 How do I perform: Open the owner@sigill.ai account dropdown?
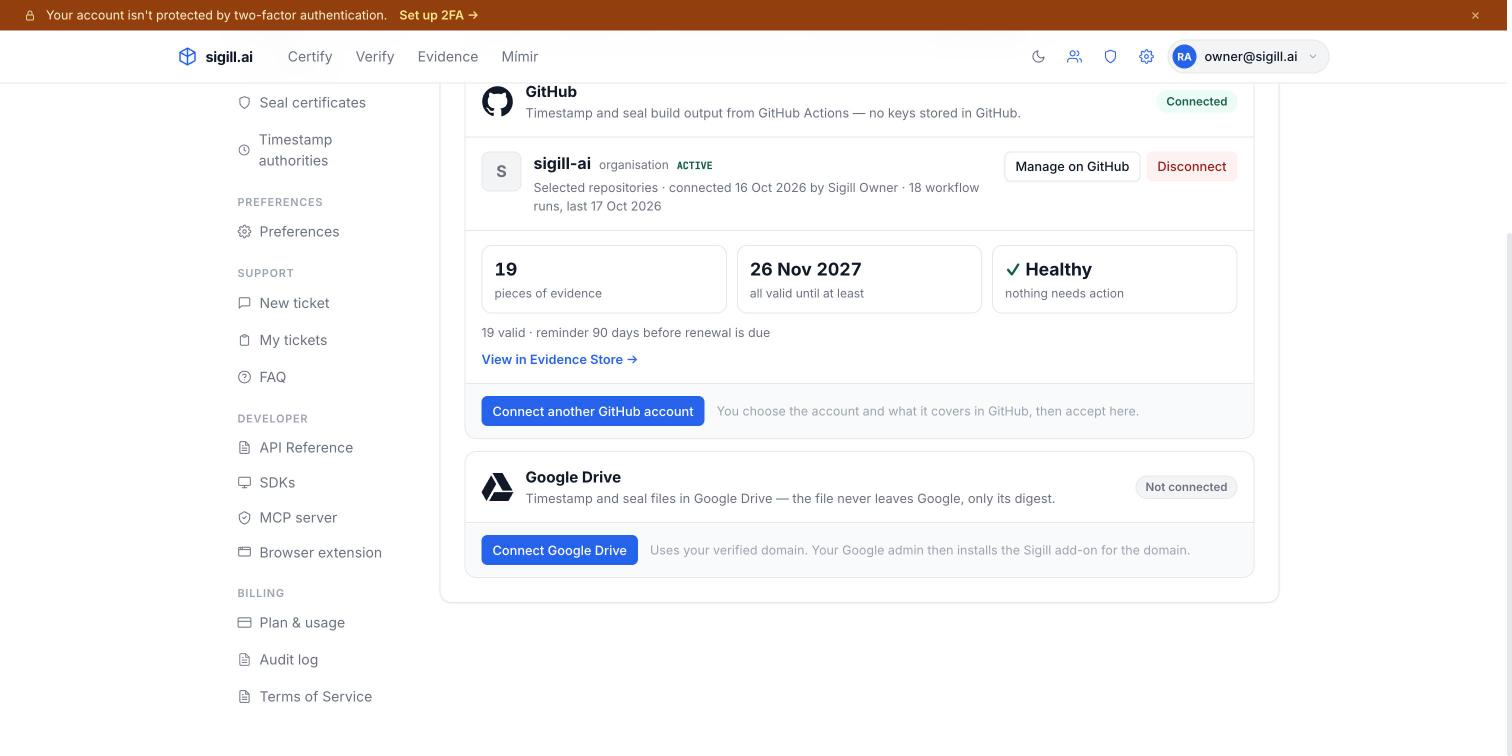pyautogui.click(x=1249, y=57)
